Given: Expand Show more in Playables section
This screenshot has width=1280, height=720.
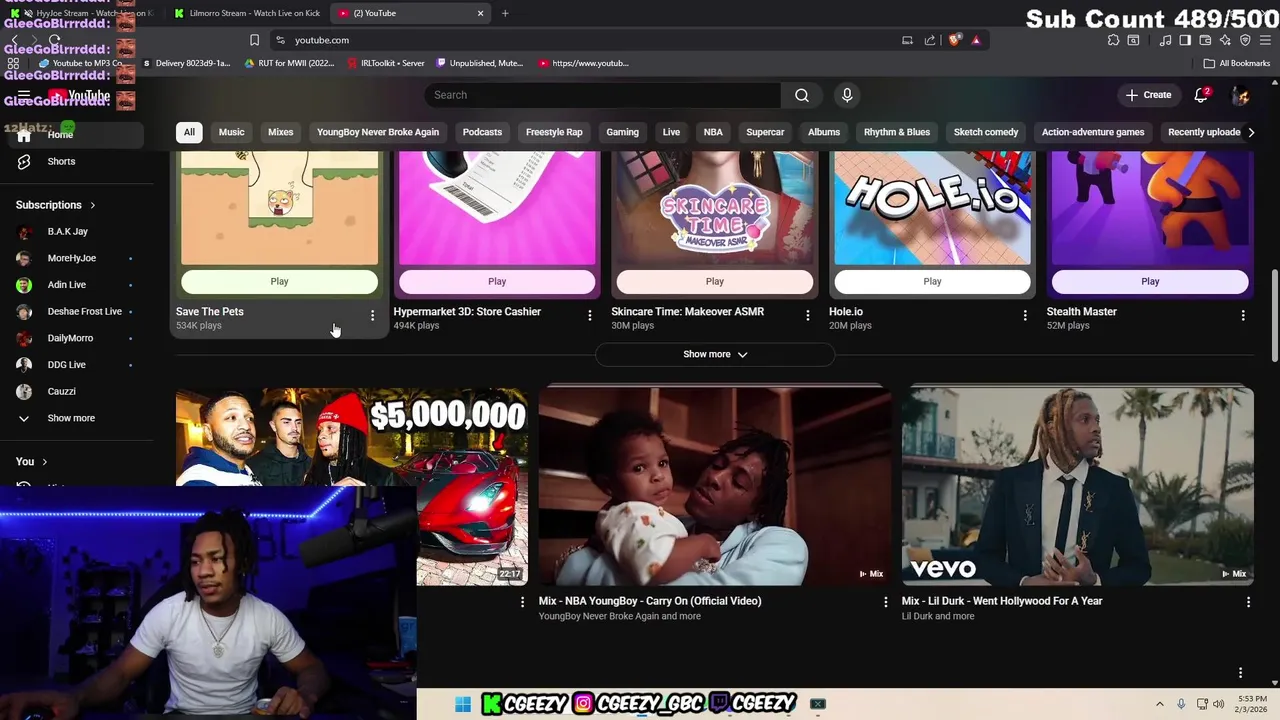Looking at the screenshot, I should [x=715, y=354].
